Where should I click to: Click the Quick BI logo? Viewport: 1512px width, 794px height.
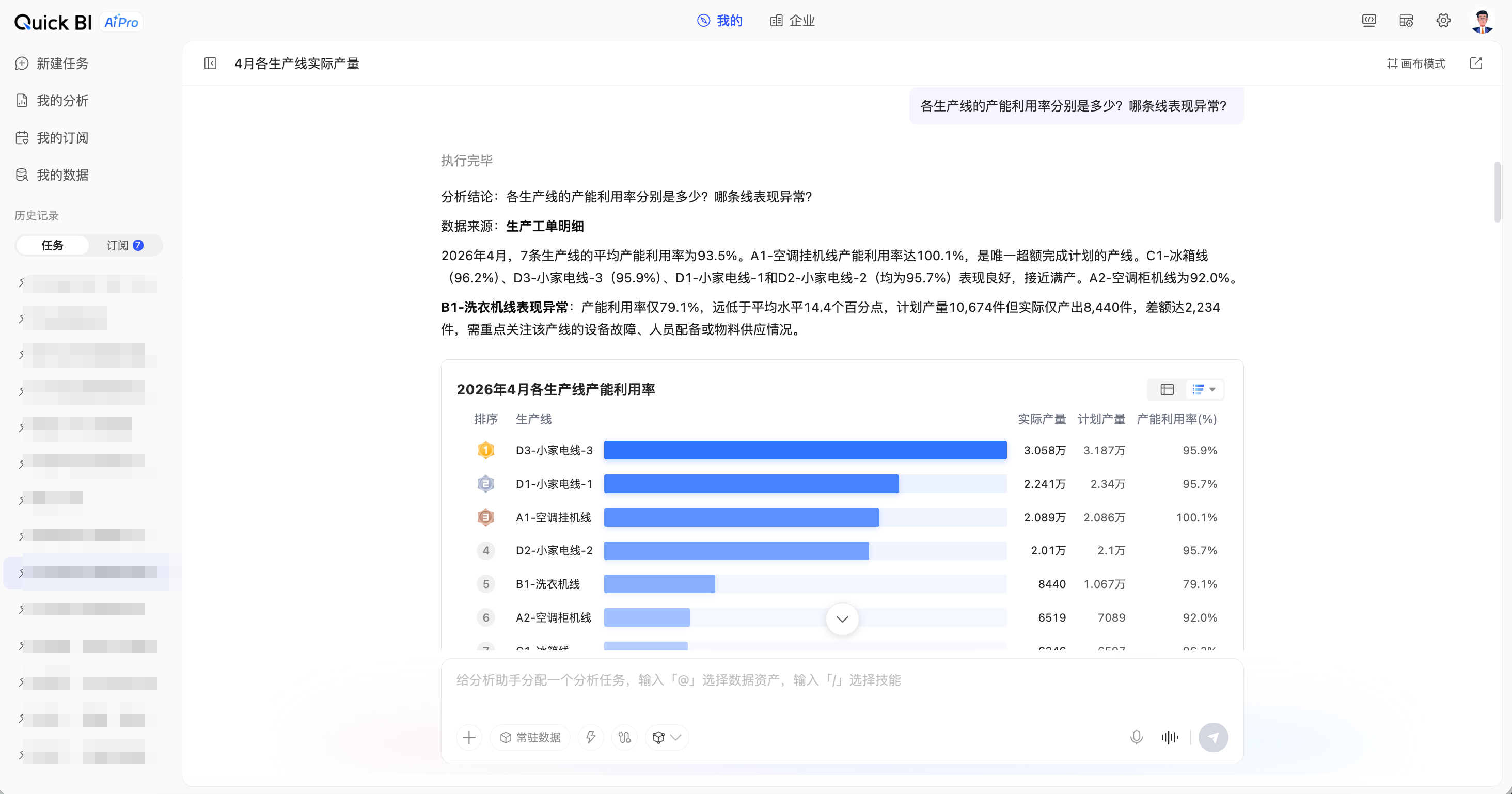point(53,22)
